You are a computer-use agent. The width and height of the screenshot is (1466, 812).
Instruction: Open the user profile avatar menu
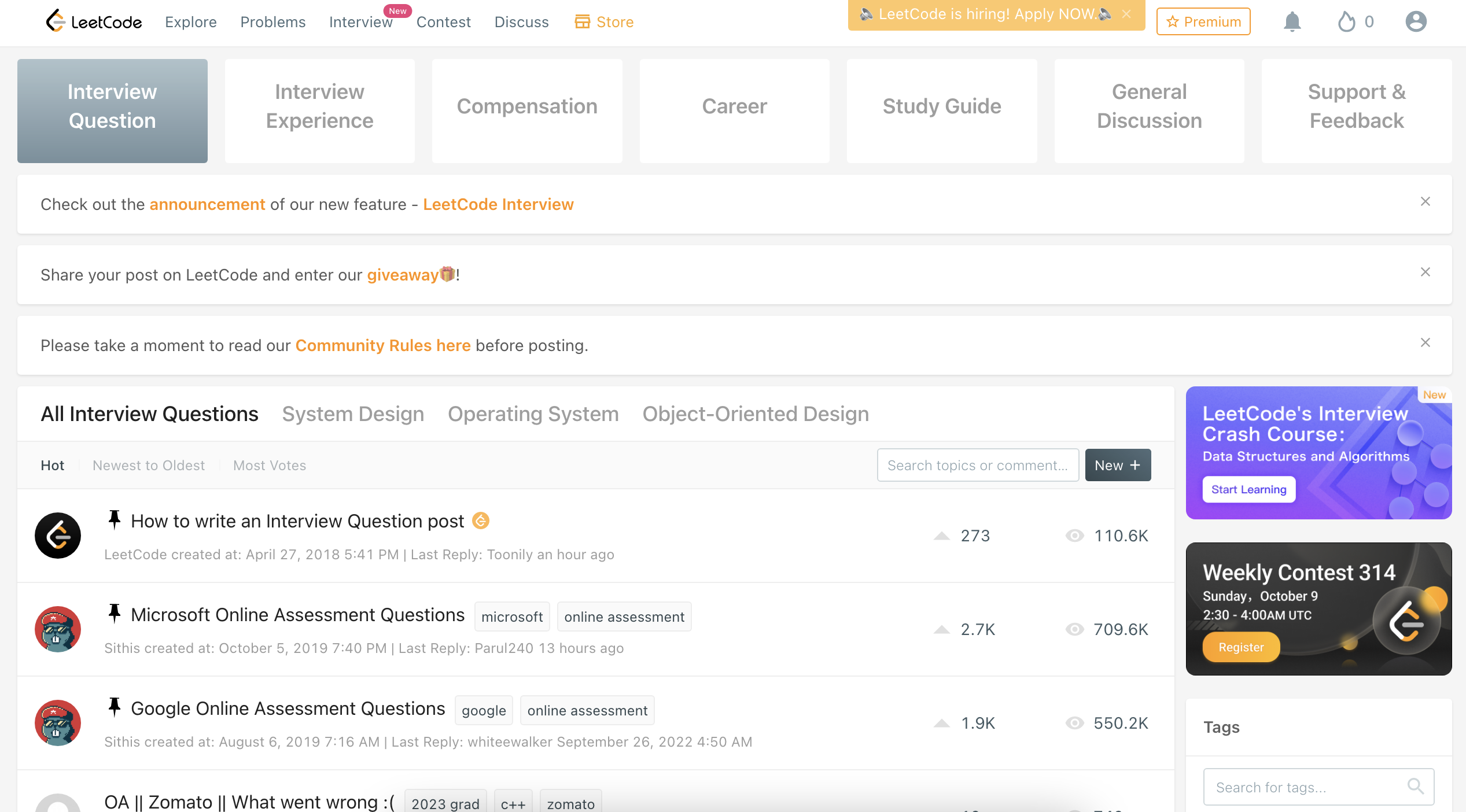1416,22
